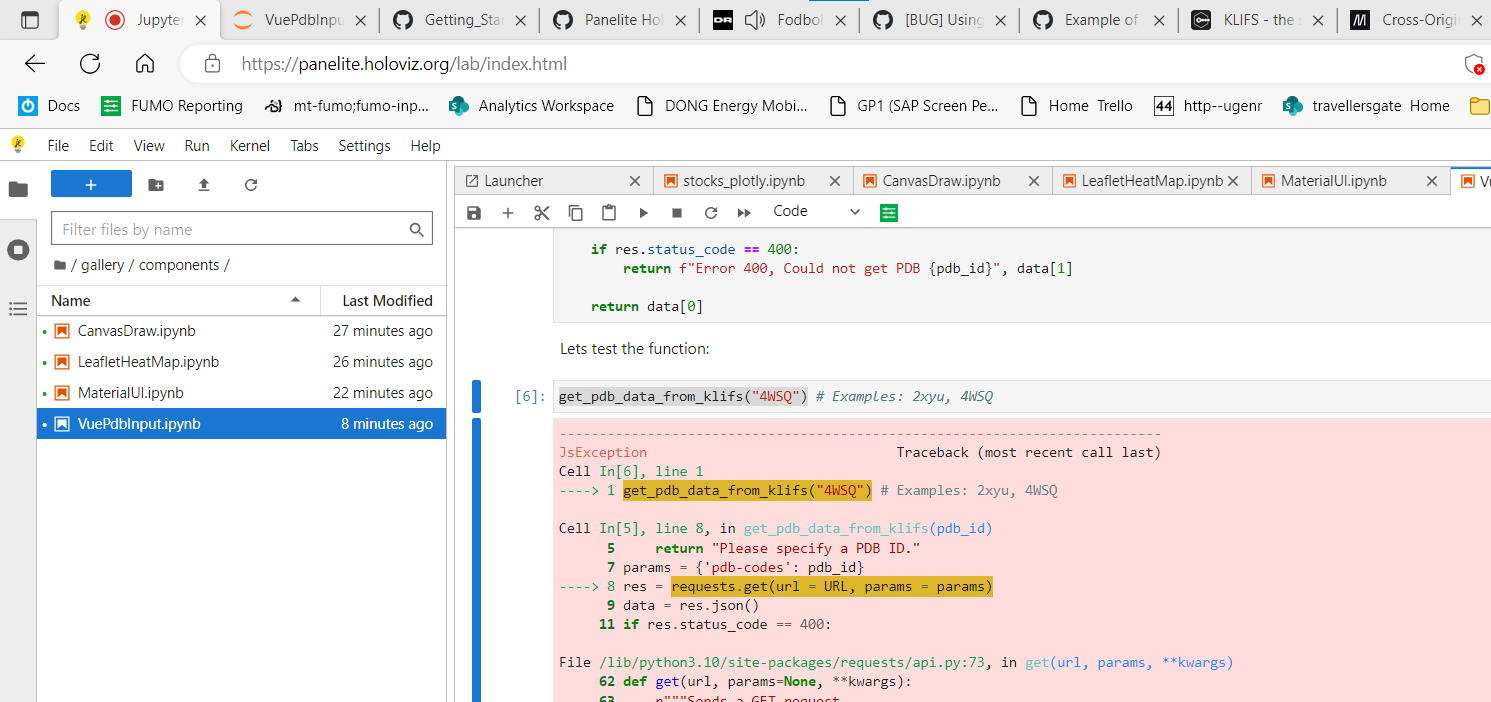The image size is (1491, 702).
Task: Open the Settings menu
Action: (x=364, y=146)
